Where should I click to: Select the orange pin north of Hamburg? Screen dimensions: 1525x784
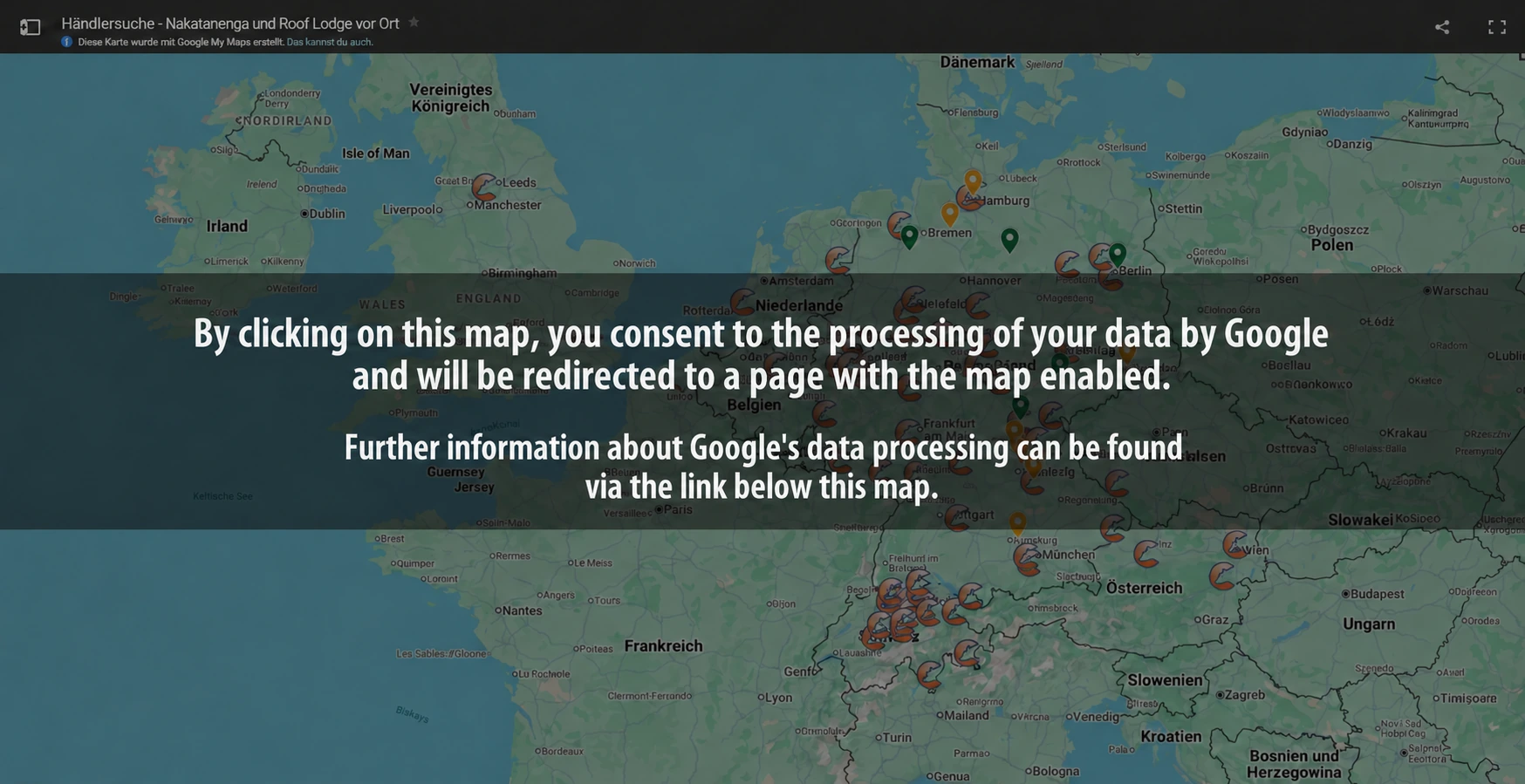[x=973, y=181]
